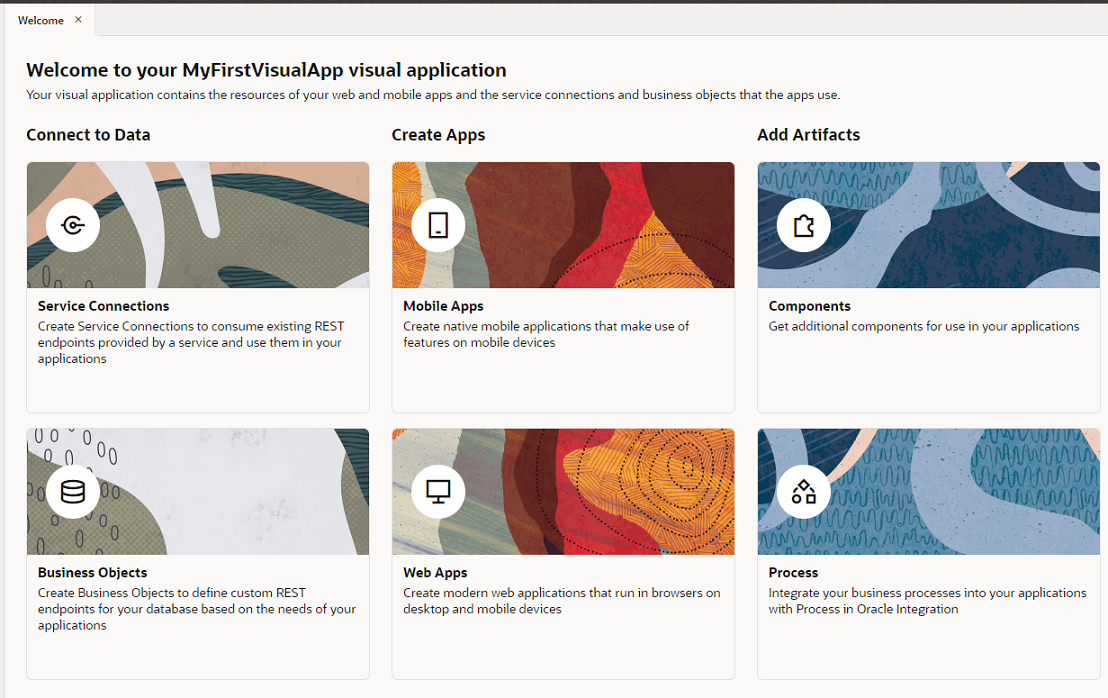Open the Mobile Apps title link
The image size is (1108, 698).
pyautogui.click(x=443, y=306)
